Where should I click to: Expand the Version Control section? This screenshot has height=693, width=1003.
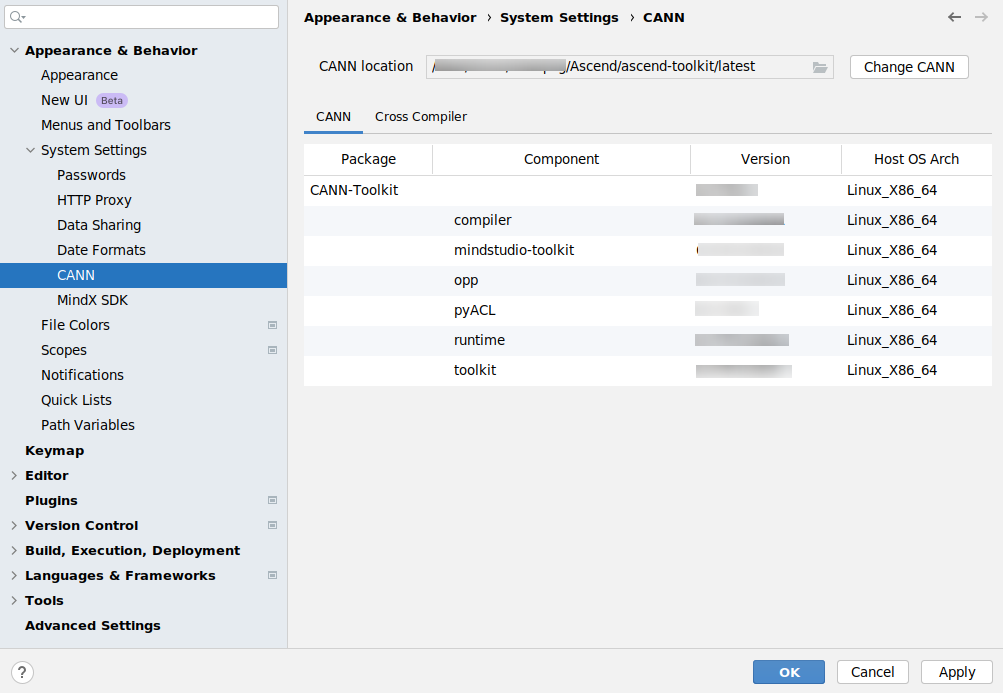[x=14, y=525]
